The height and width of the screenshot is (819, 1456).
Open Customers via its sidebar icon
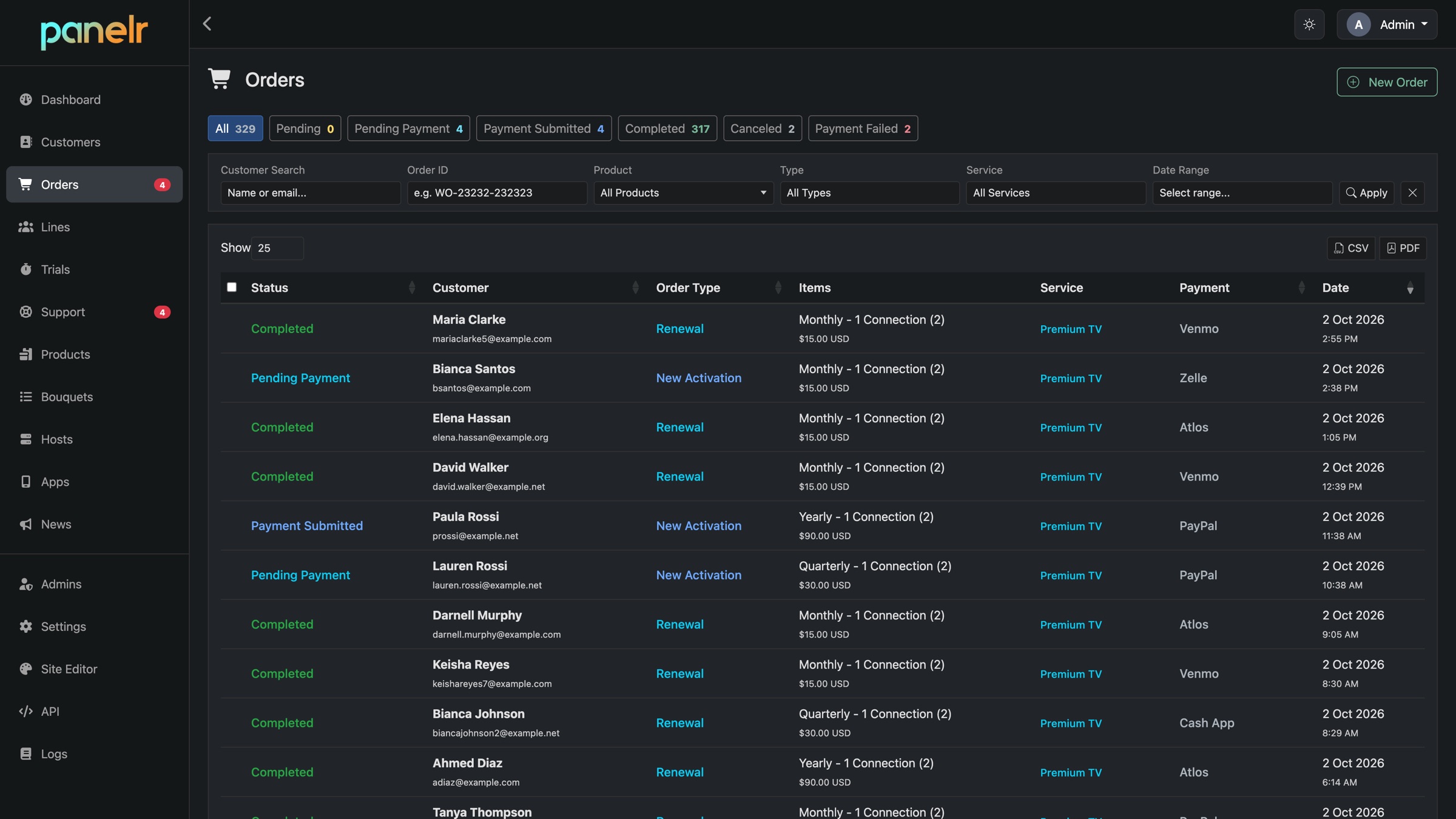pos(25,142)
